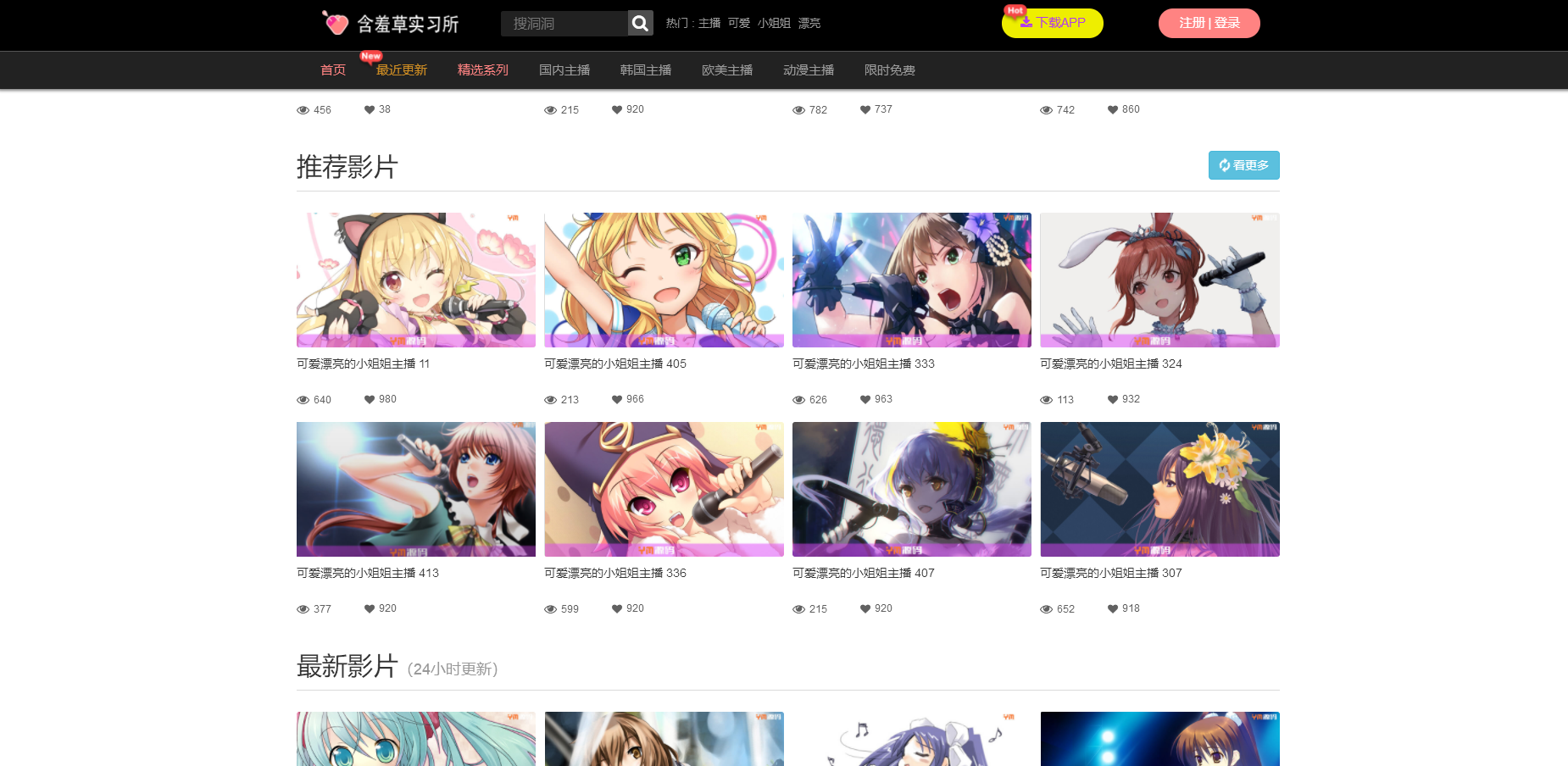Image resolution: width=1568 pixels, height=766 pixels.
Task: Open 限时免费 from the navigation
Action: pos(888,70)
